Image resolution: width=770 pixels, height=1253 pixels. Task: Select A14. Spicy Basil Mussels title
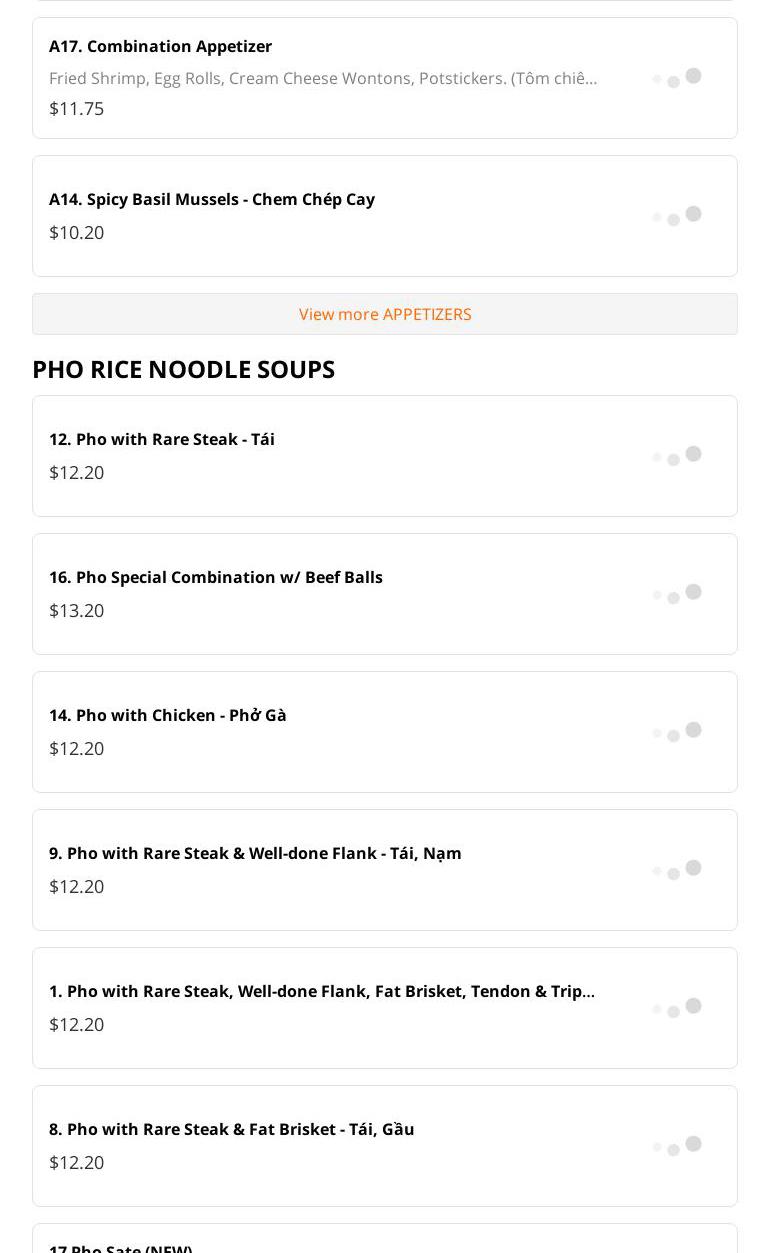[x=212, y=199]
